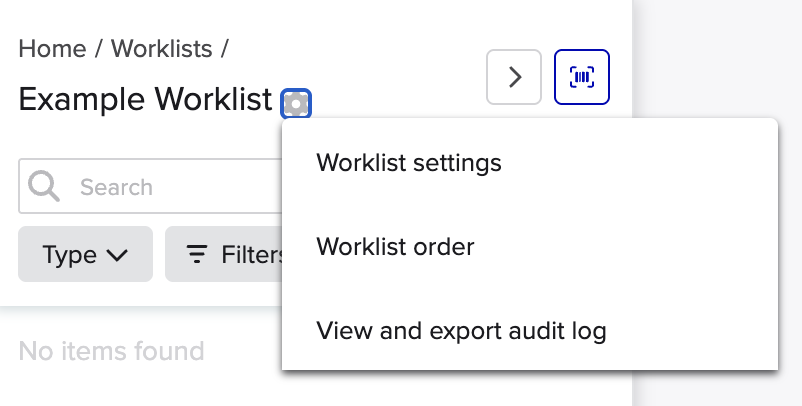
Task: Choose Worklist order in the menu
Action: (x=395, y=246)
